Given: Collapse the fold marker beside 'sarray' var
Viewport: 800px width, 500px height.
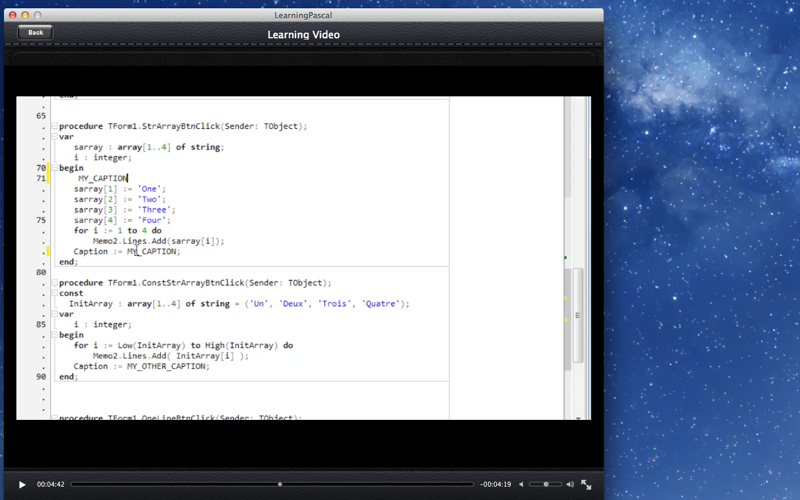Looking at the screenshot, I should point(54,137).
